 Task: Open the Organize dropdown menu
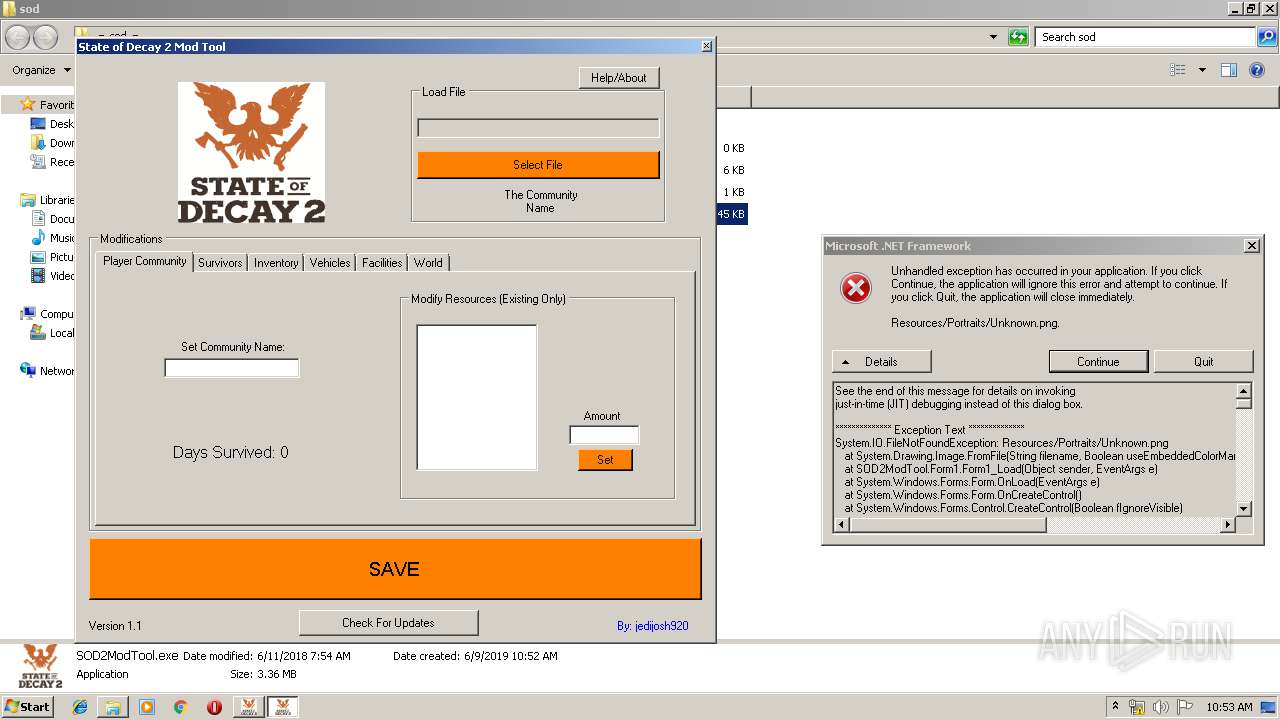[x=41, y=70]
